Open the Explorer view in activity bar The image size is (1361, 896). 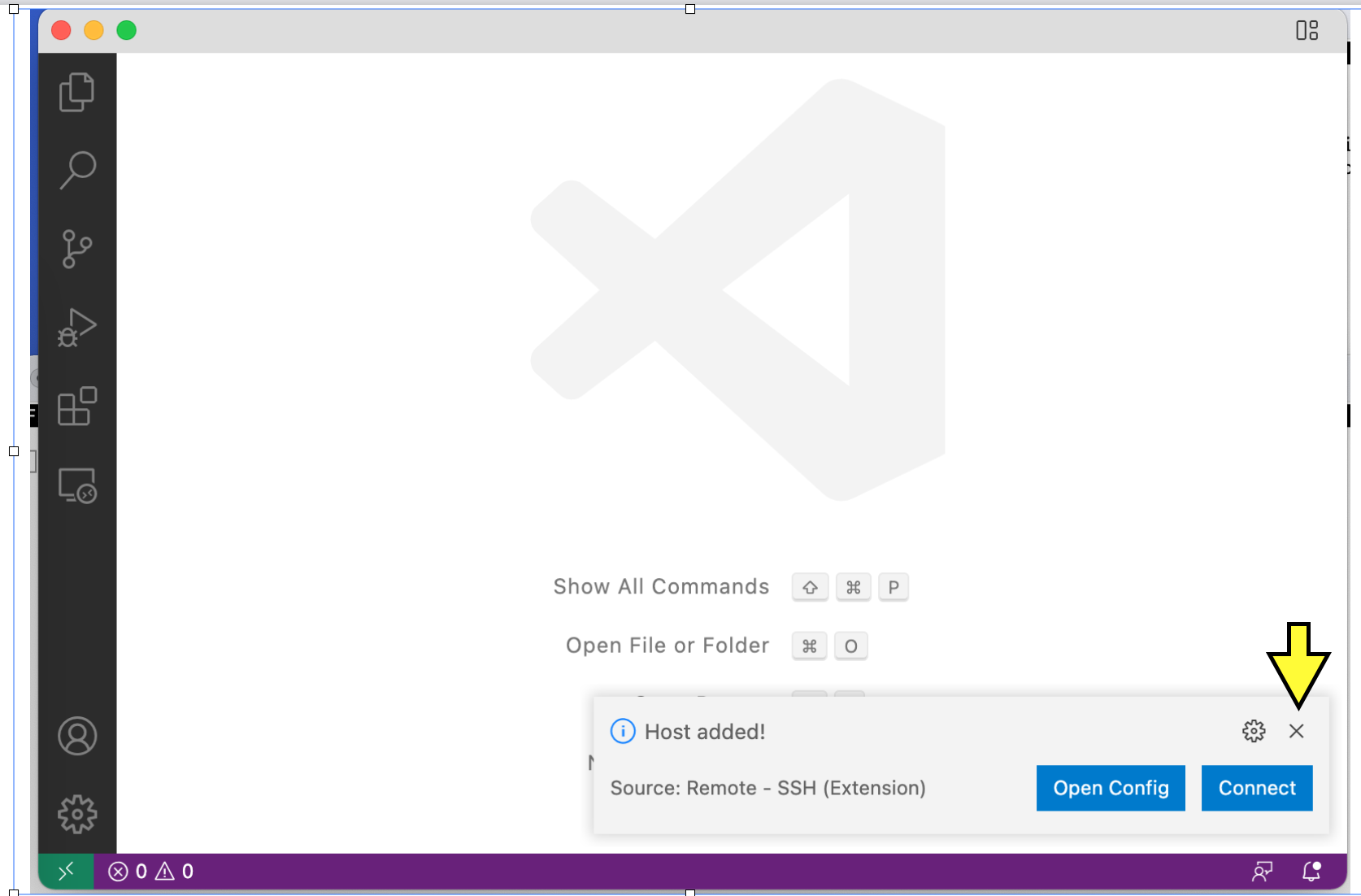coord(77,92)
